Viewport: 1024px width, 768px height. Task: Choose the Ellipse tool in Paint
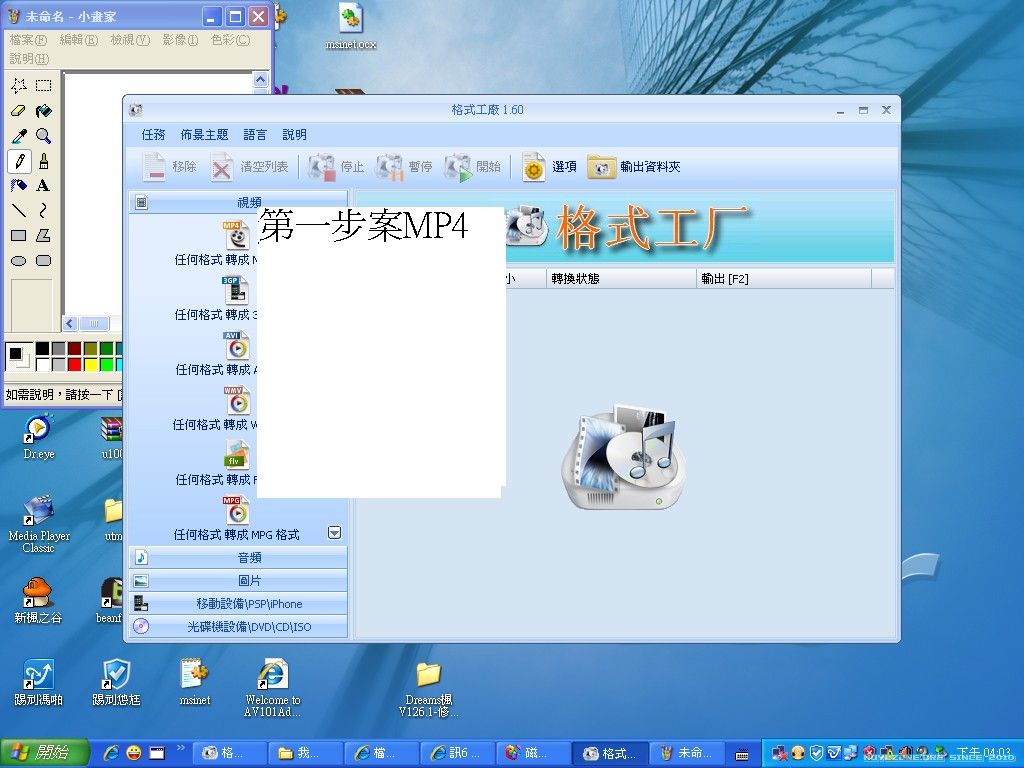[x=19, y=261]
